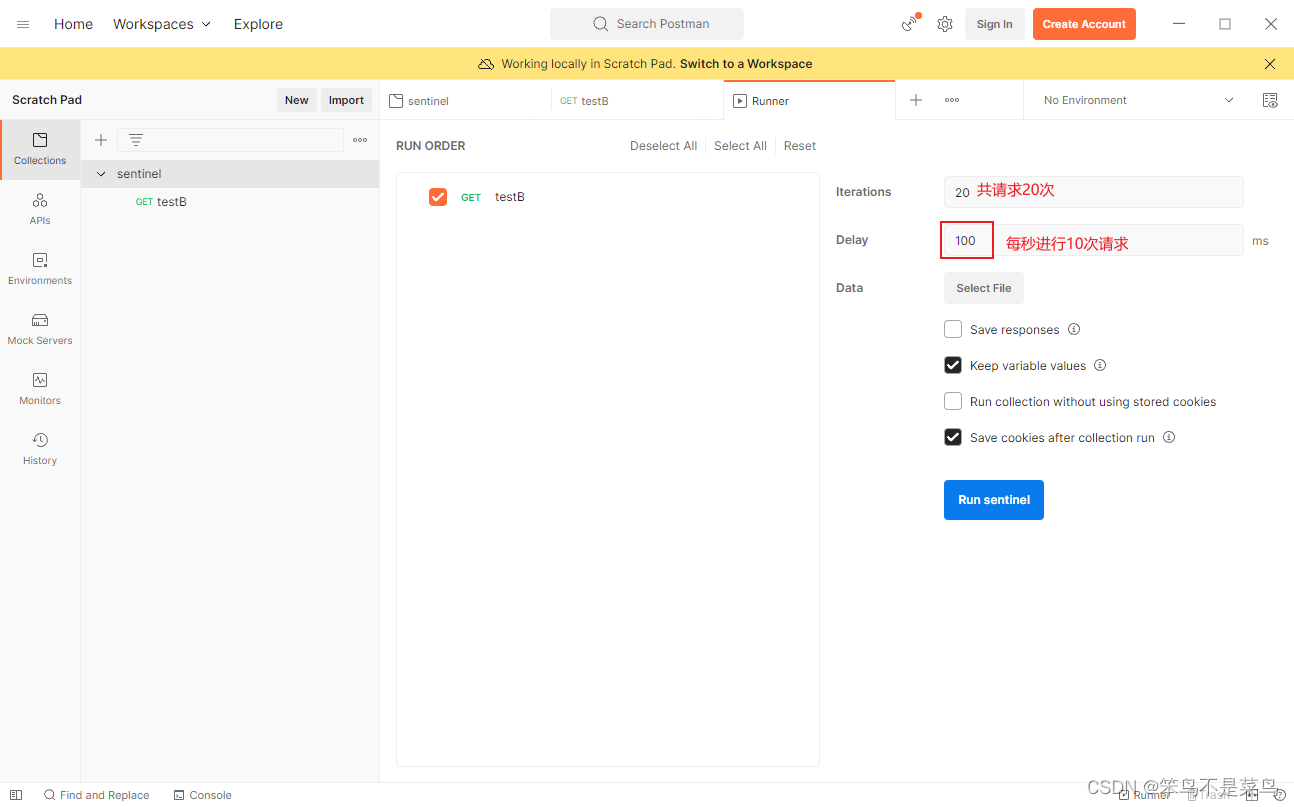The image size is (1294, 807).
Task: Enable the Save responses checkbox
Action: point(953,329)
